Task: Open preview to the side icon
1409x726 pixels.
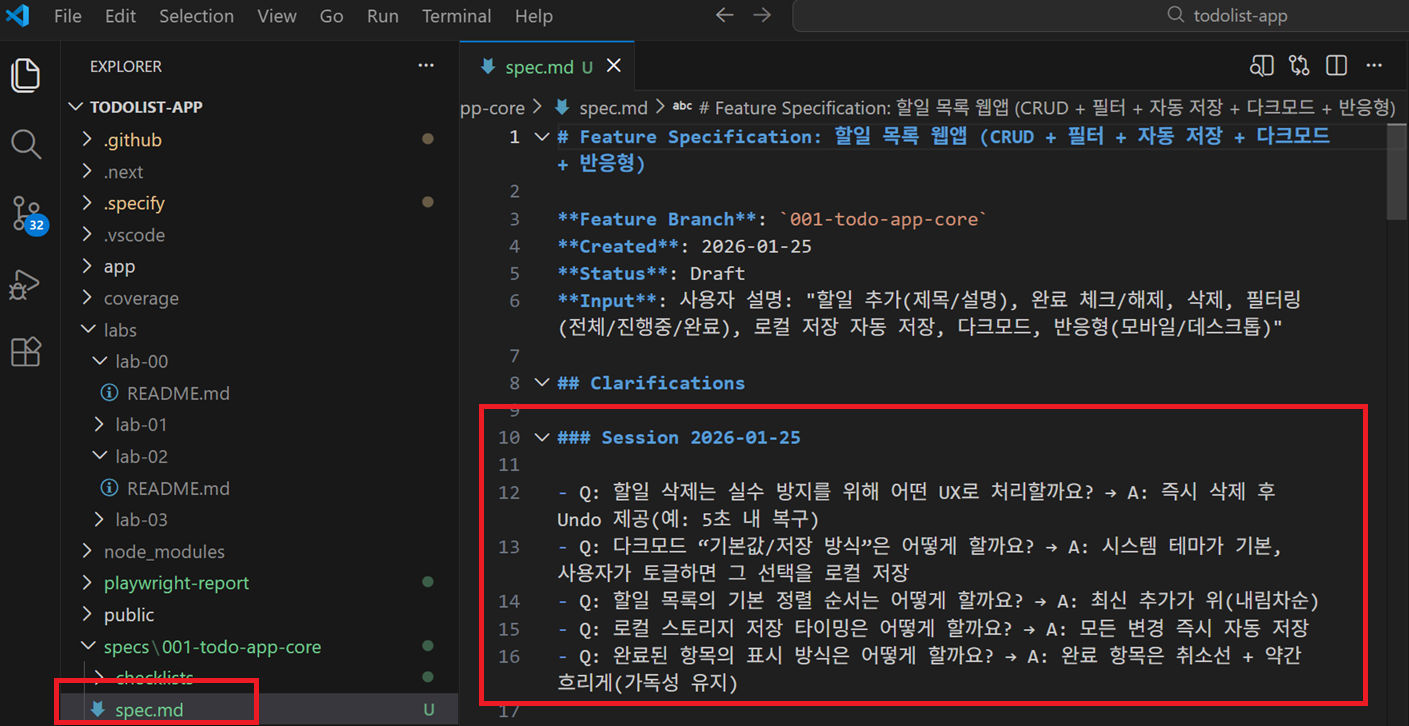Action: click(1262, 66)
